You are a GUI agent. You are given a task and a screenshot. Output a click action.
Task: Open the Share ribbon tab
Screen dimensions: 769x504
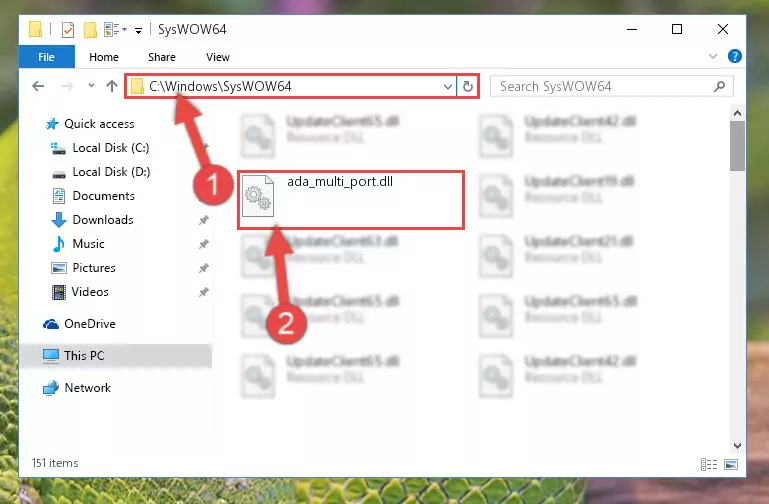pos(162,57)
